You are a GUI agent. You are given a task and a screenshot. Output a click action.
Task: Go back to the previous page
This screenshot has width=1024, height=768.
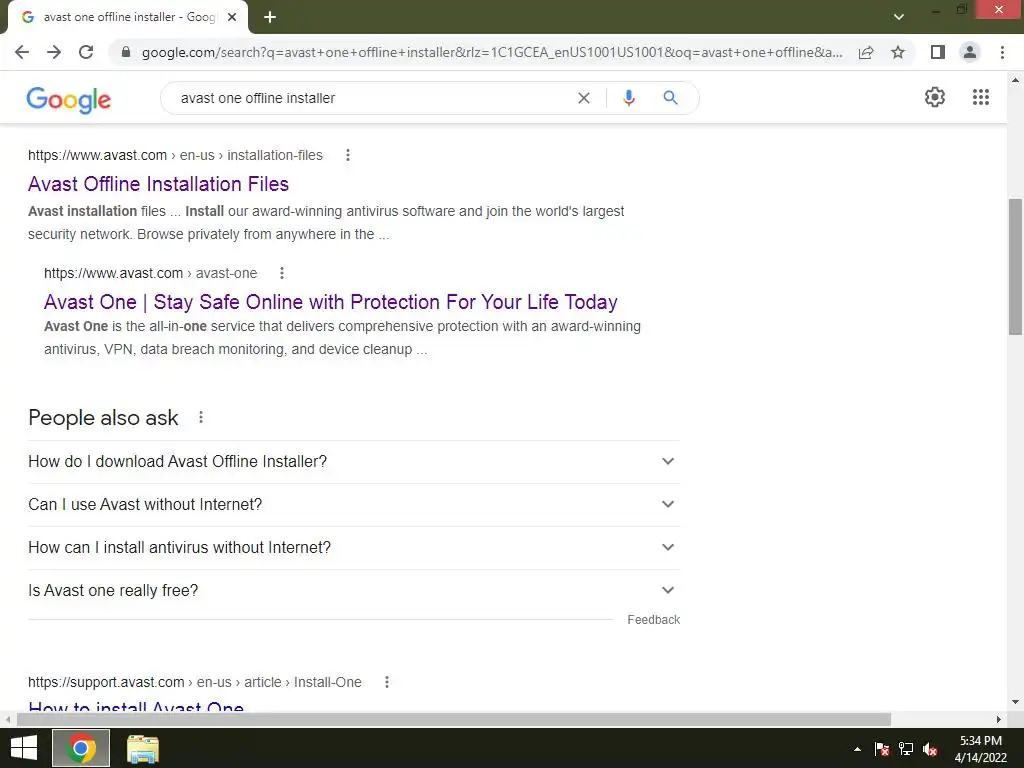[x=22, y=52]
